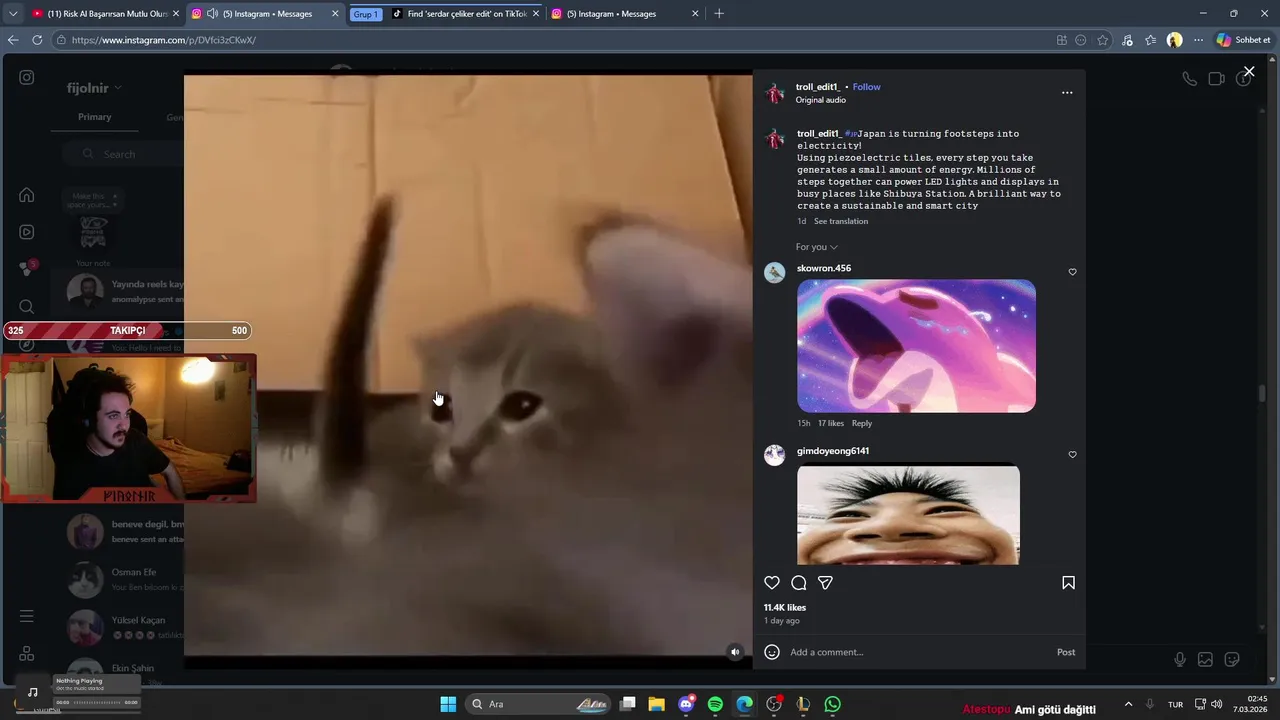Open the taskbar volume control
This screenshot has width=1280, height=720.
[x=1217, y=704]
